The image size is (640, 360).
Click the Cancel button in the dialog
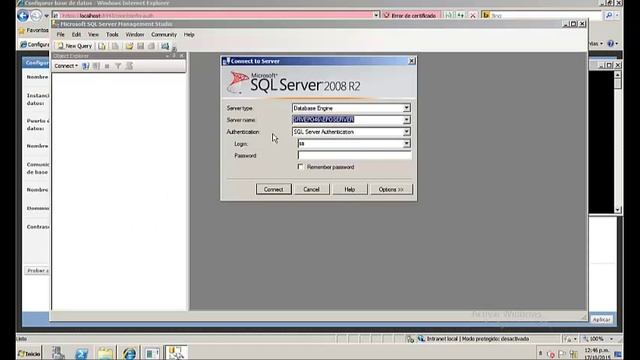(x=311, y=189)
